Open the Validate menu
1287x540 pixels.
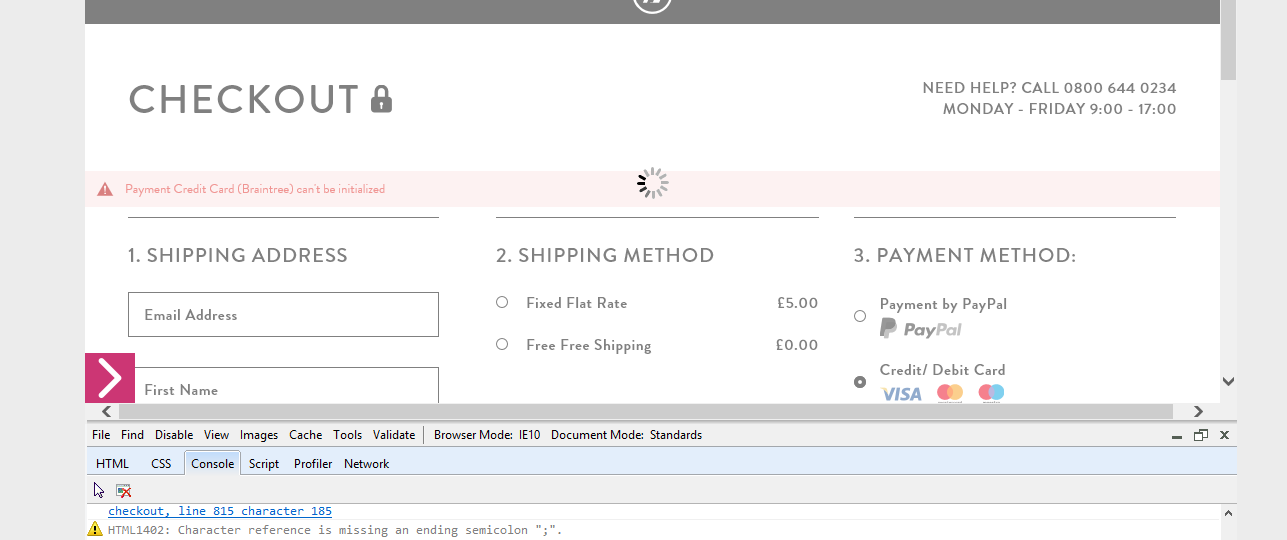coord(394,435)
